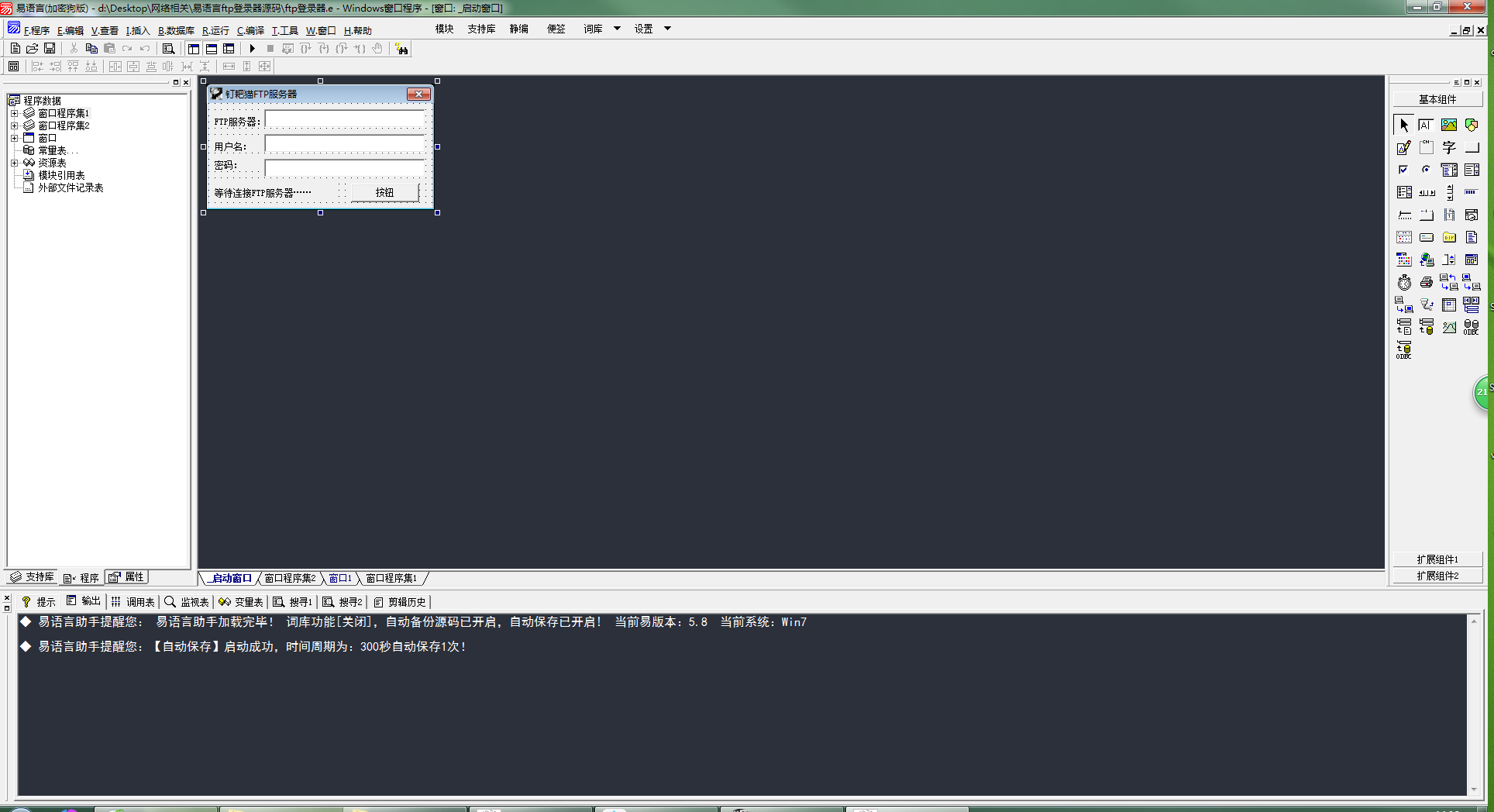The width and height of the screenshot is (1494, 812).
Task: Open the R.运行 menu
Action: point(215,31)
